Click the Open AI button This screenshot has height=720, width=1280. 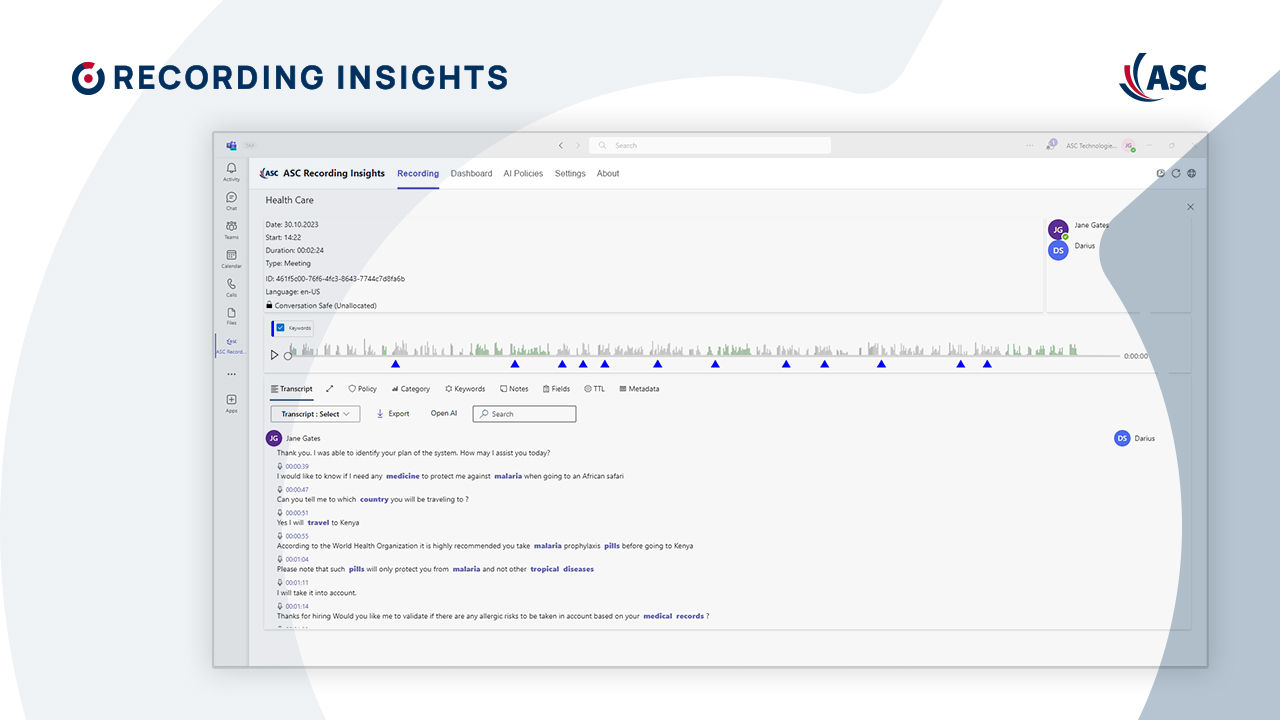click(444, 414)
